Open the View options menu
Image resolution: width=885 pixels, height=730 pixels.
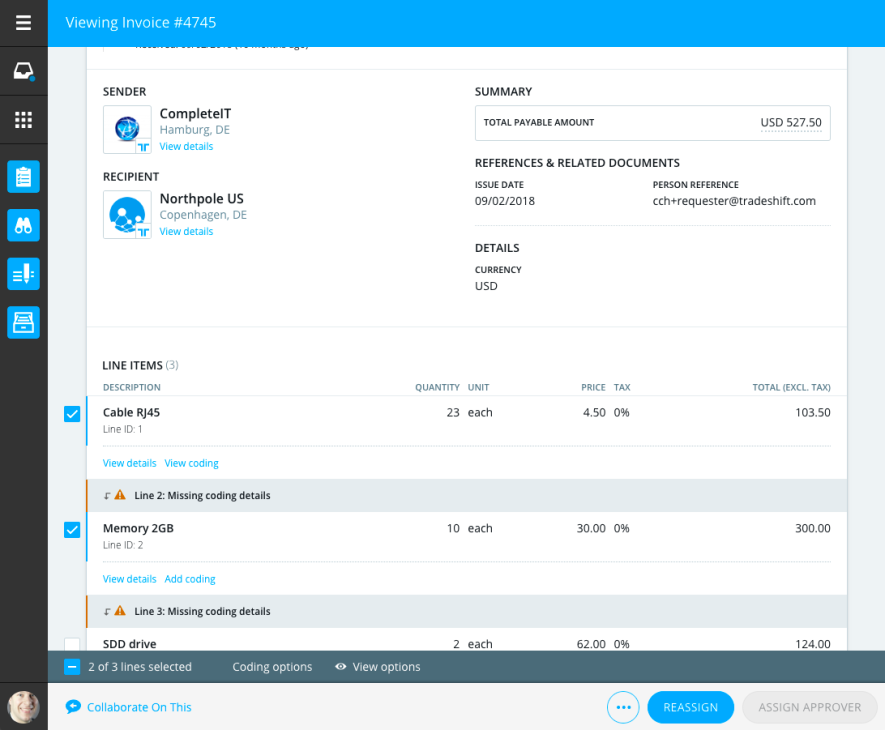(378, 667)
